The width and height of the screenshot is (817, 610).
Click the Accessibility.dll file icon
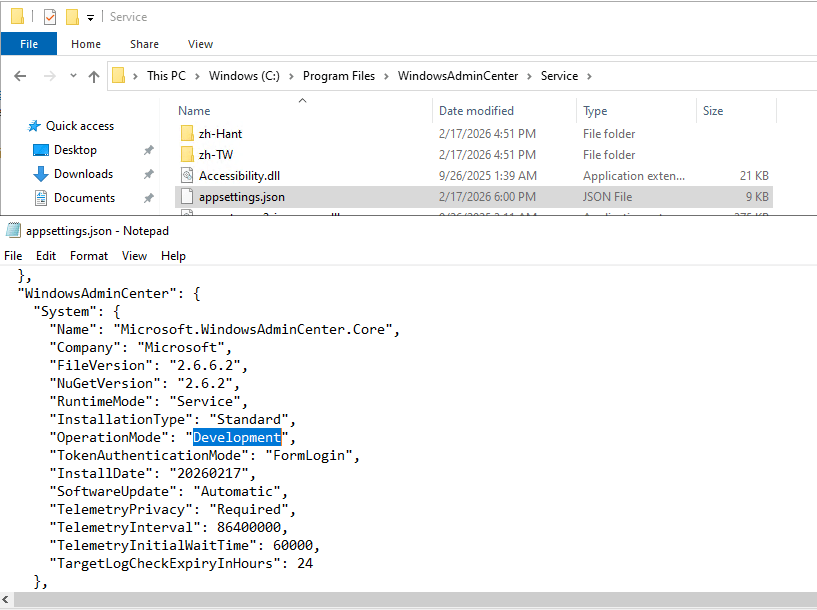click(187, 176)
